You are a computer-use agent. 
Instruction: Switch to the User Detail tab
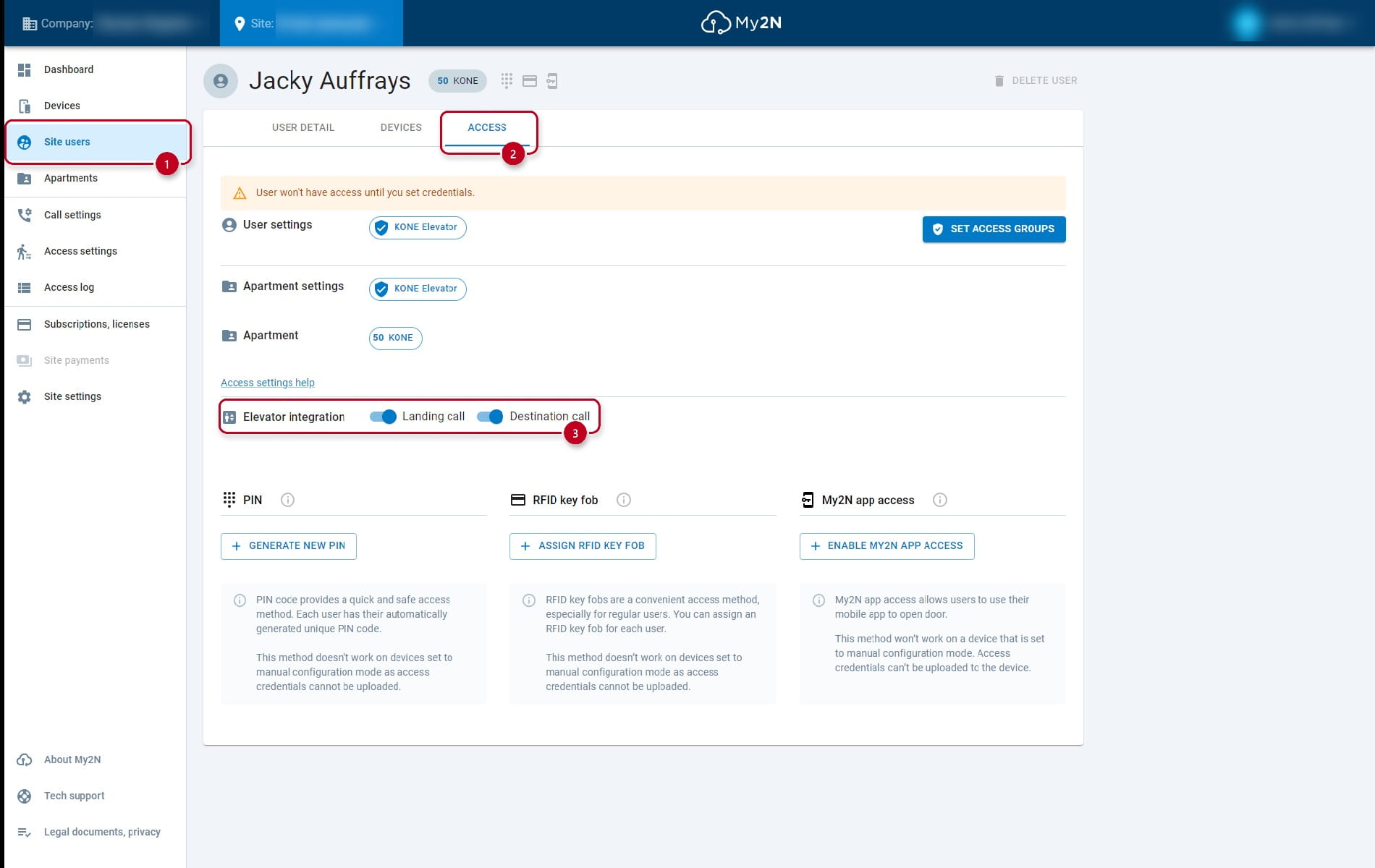point(303,127)
